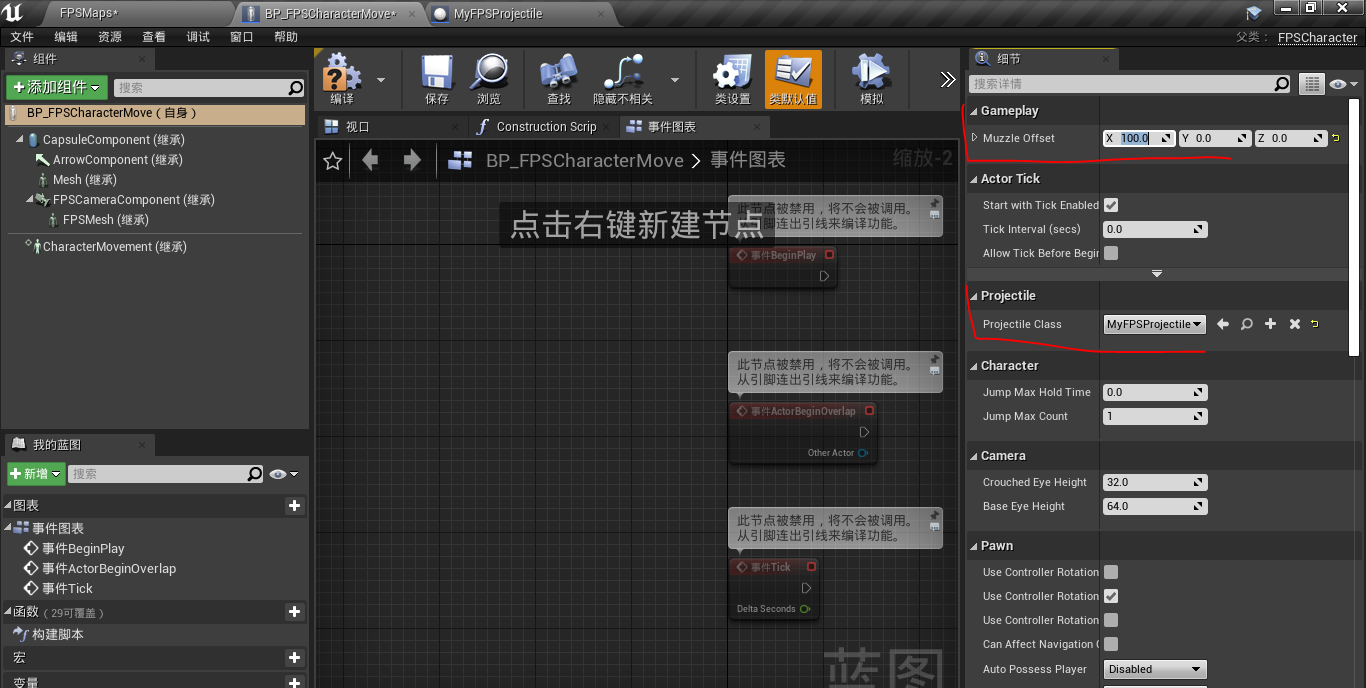This screenshot has height=688, width=1366.
Task: Click the Save (保存) toolbar icon
Action: (x=437, y=72)
